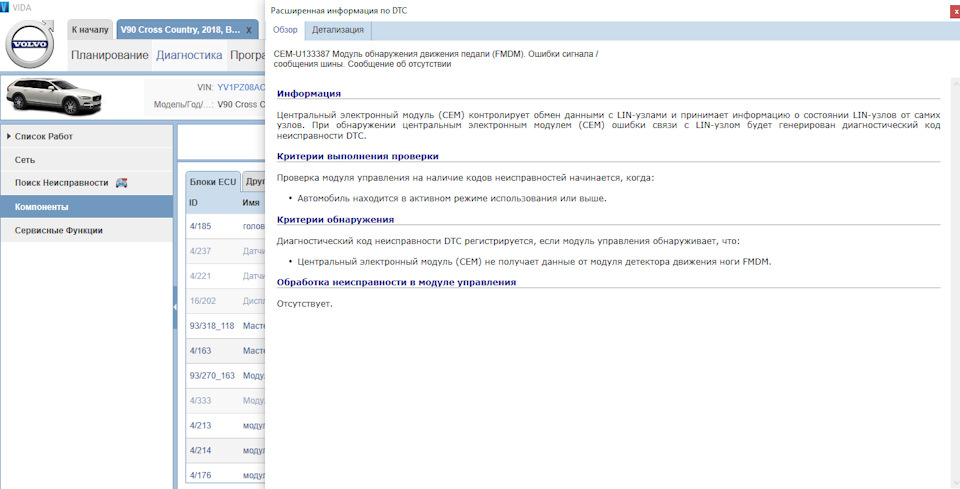Open the Диагностика menu
This screenshot has height=489, width=960.
[189, 55]
